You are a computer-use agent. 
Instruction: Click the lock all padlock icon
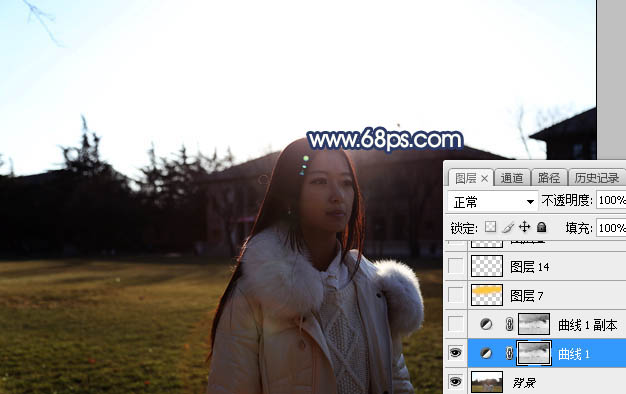coord(541,227)
